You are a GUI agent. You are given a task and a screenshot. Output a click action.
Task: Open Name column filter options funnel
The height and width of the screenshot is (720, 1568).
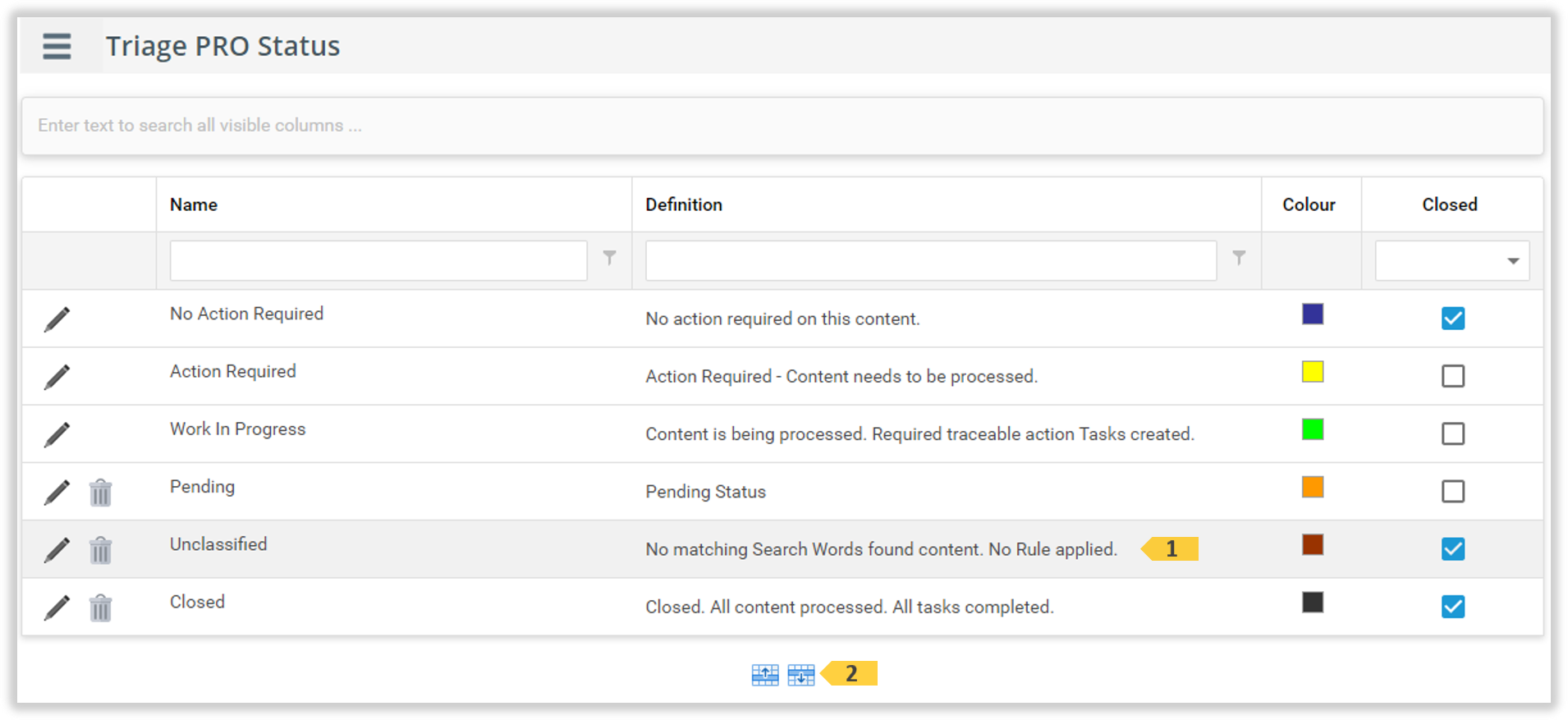609,258
